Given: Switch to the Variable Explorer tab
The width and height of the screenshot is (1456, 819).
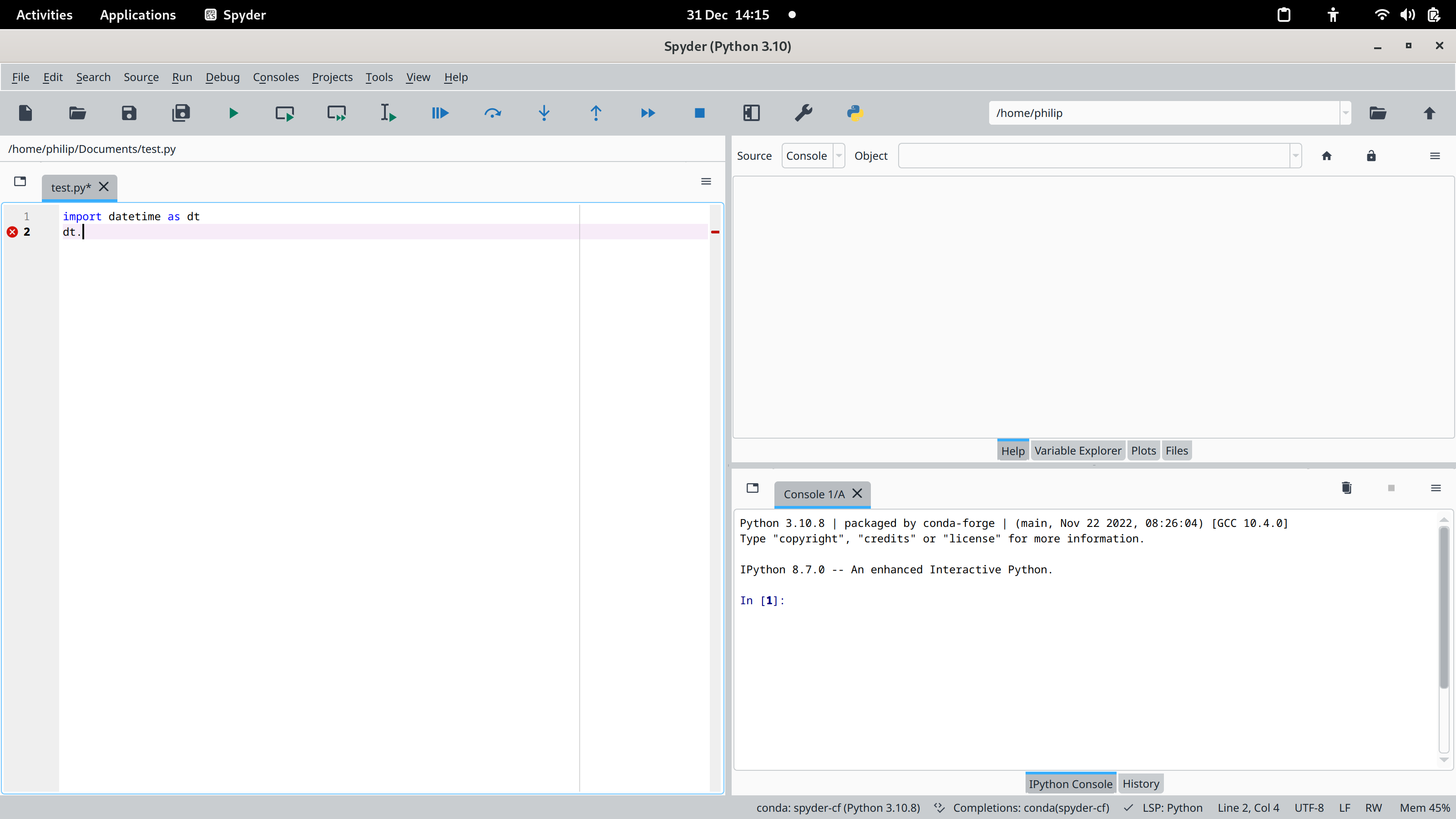Looking at the screenshot, I should click(1077, 450).
